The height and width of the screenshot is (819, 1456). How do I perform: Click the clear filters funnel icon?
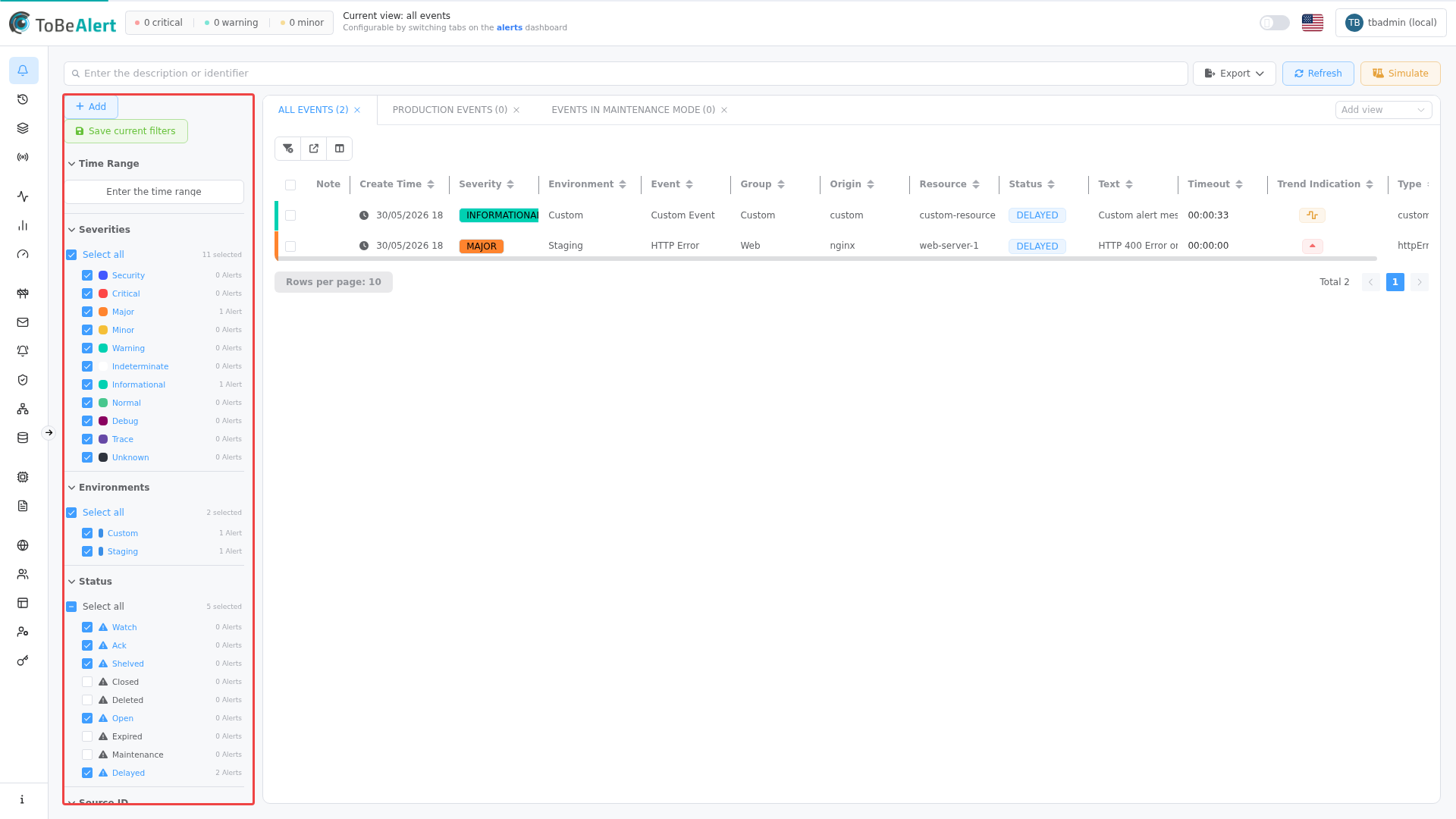click(288, 149)
